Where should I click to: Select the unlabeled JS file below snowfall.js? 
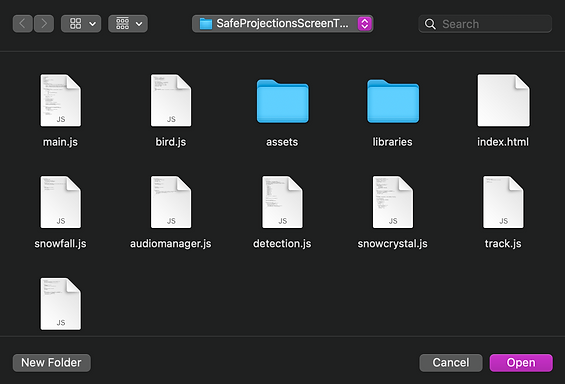tap(61, 304)
